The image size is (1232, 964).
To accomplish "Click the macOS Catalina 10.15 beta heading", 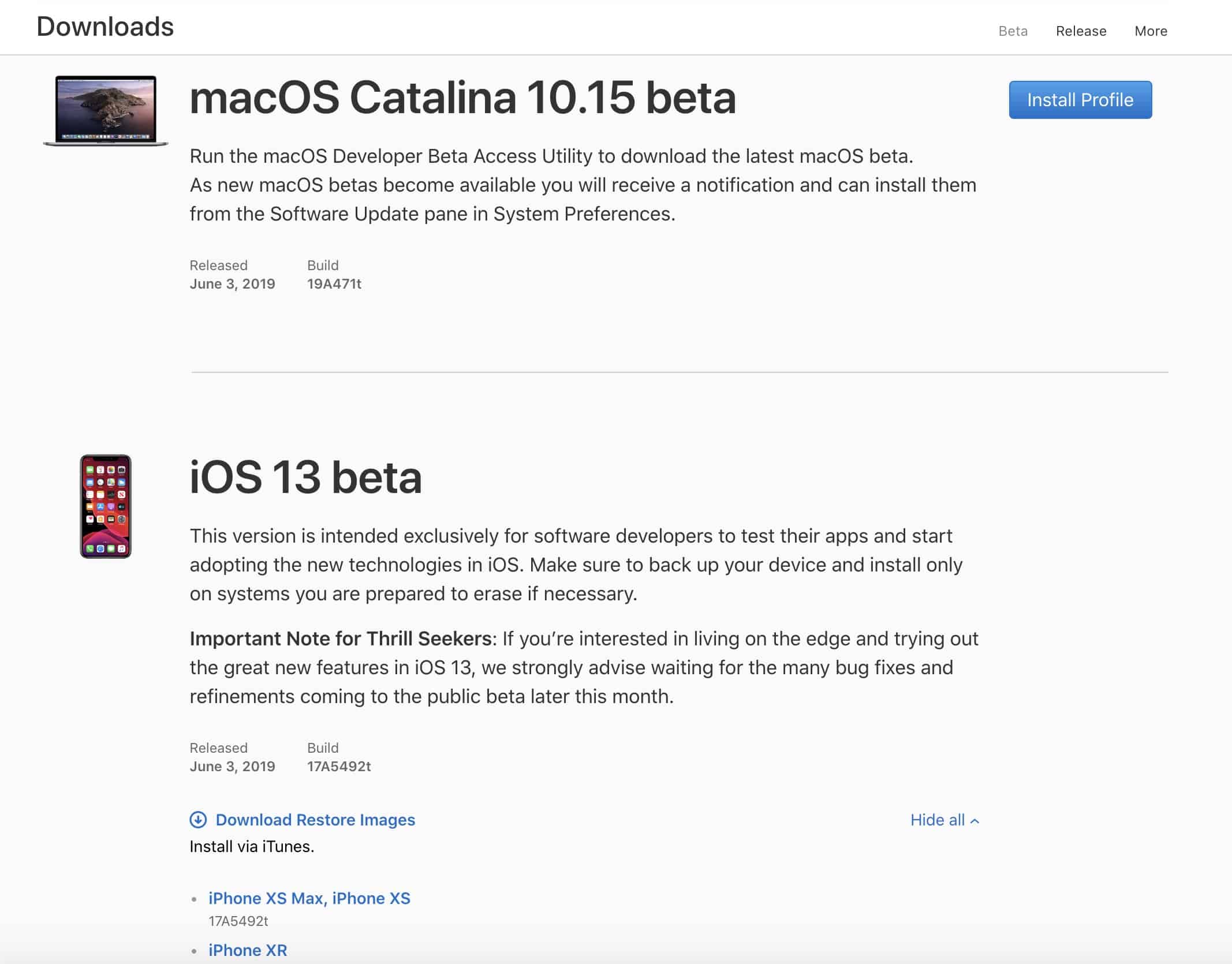I will (462, 98).
